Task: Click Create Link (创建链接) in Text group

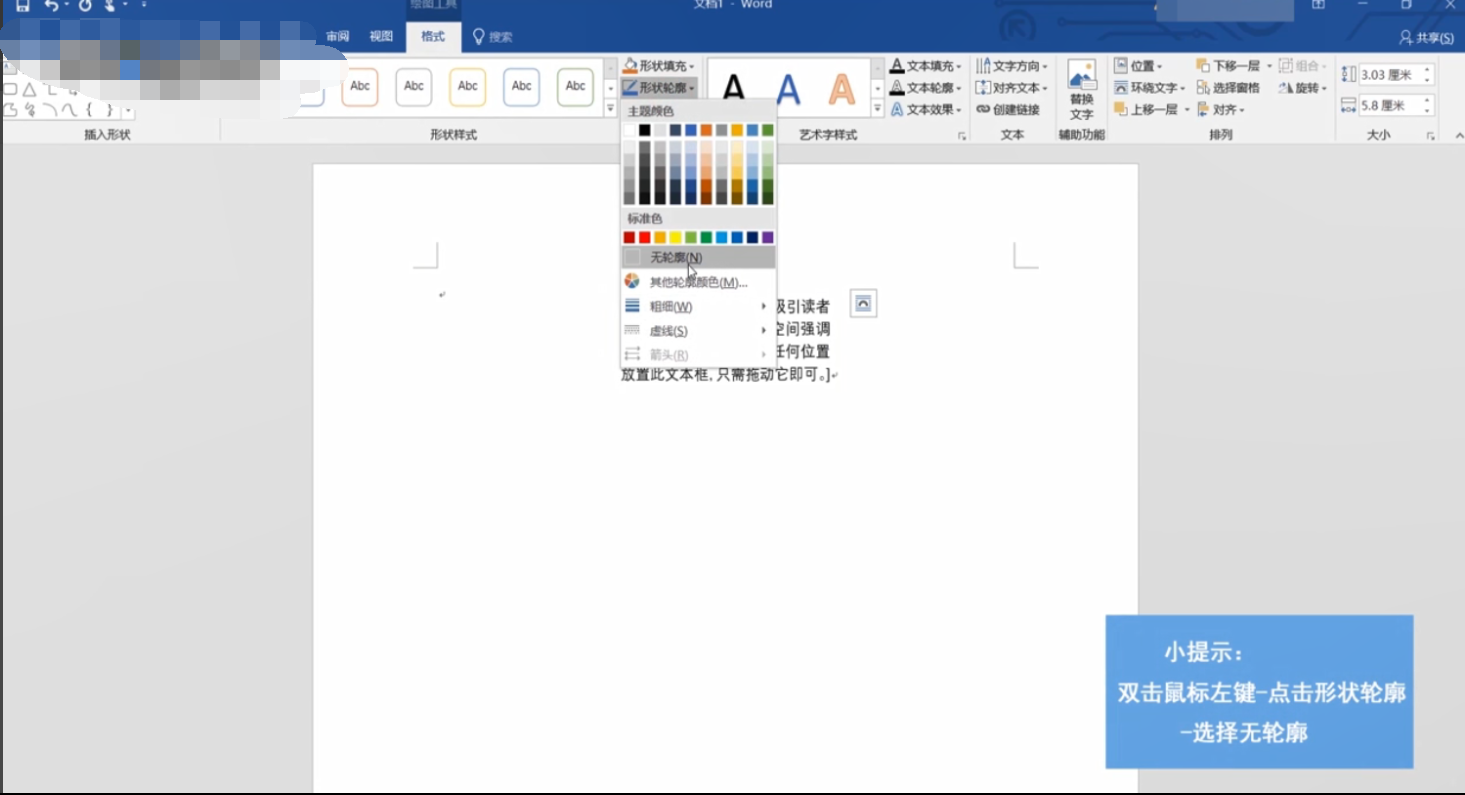Action: [x=1008, y=110]
